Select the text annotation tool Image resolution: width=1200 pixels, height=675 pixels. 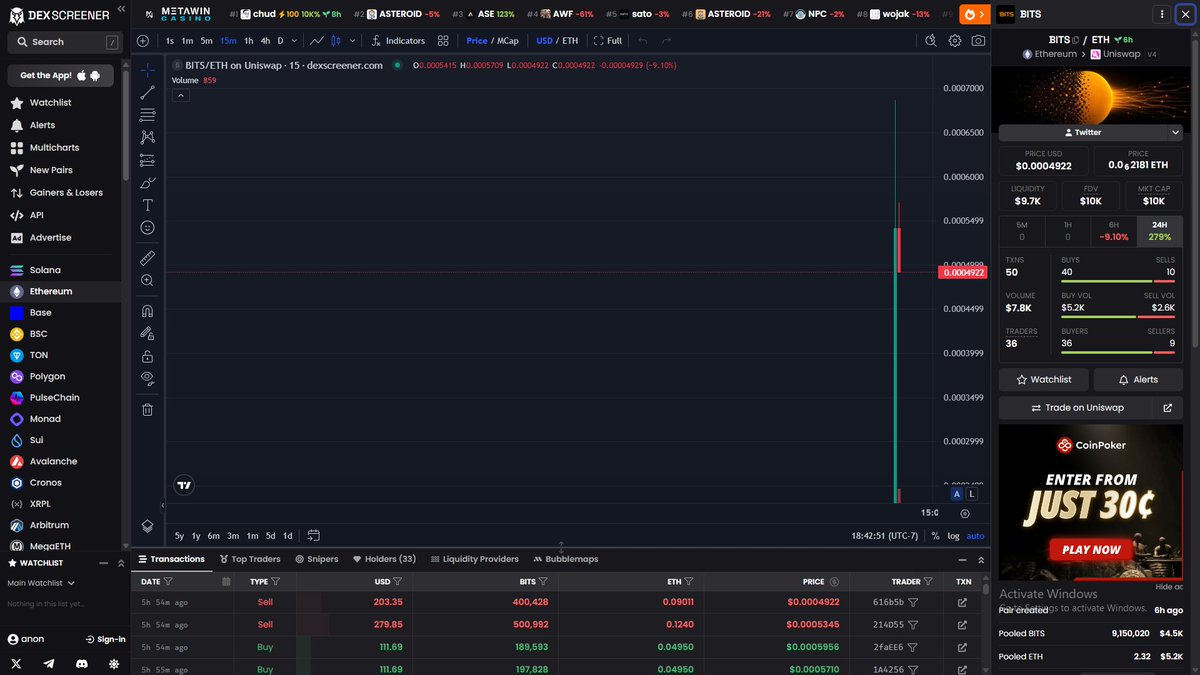(147, 205)
